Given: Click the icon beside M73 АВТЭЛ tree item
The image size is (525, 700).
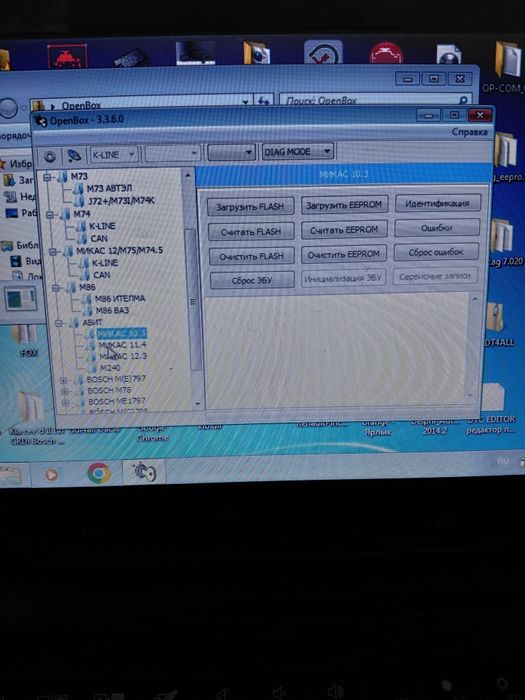Looking at the screenshot, I should coord(79,188).
